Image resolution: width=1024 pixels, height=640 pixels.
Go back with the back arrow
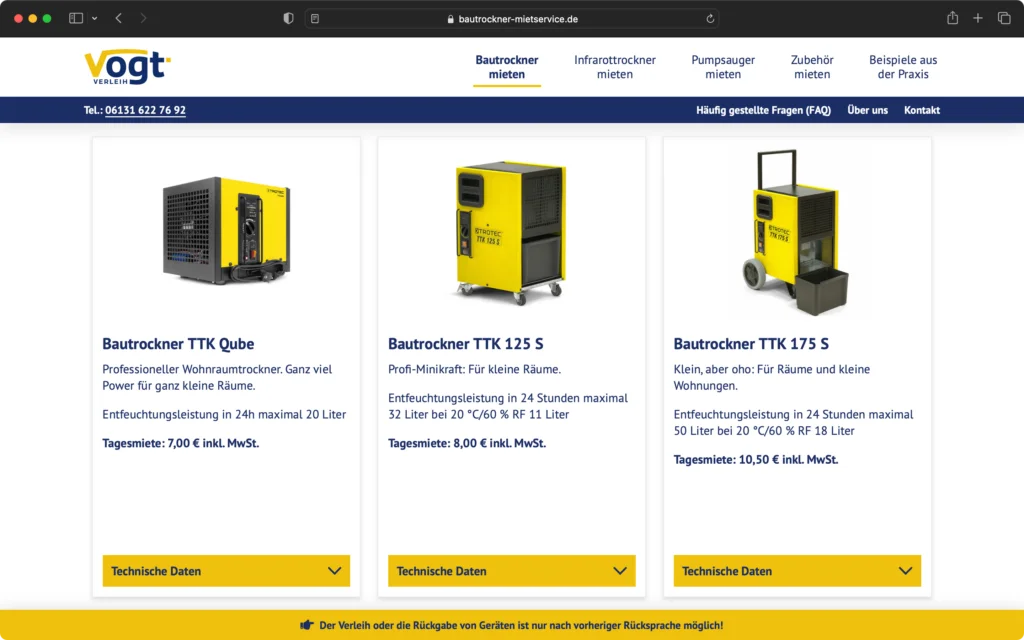coord(118,18)
